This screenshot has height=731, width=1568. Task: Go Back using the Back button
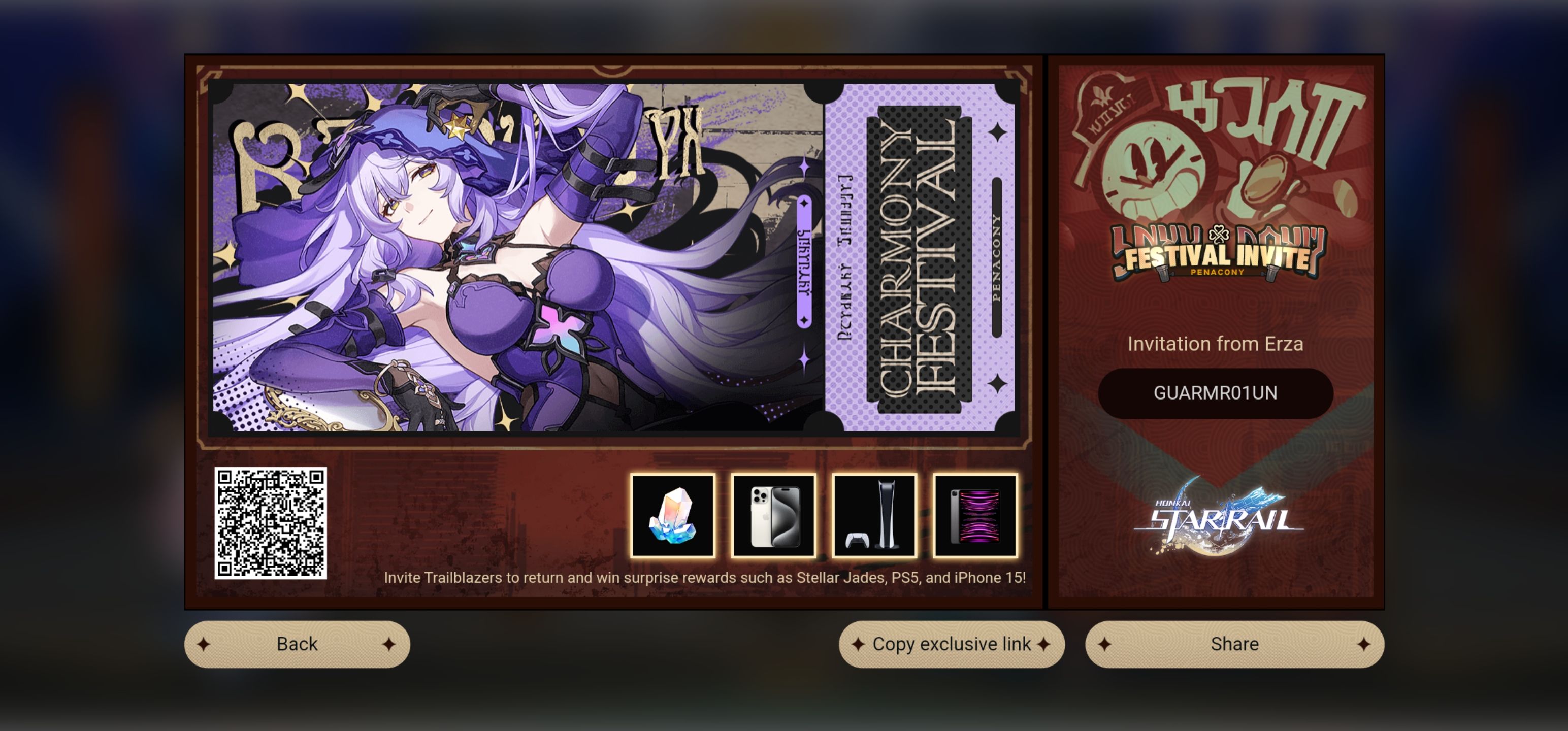coord(297,644)
